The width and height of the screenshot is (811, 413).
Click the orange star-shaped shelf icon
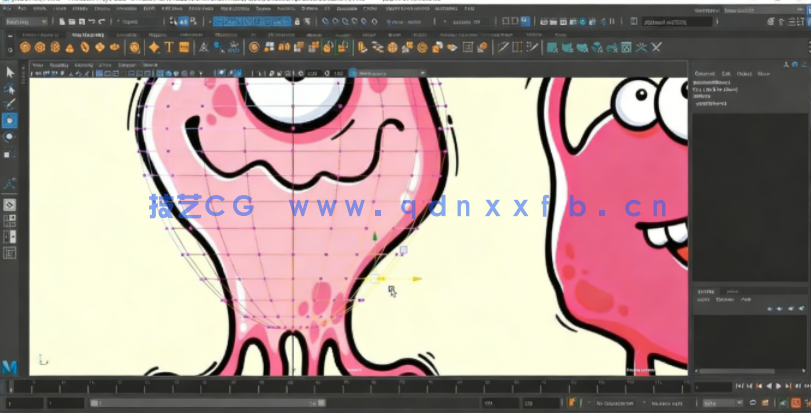tap(154, 46)
